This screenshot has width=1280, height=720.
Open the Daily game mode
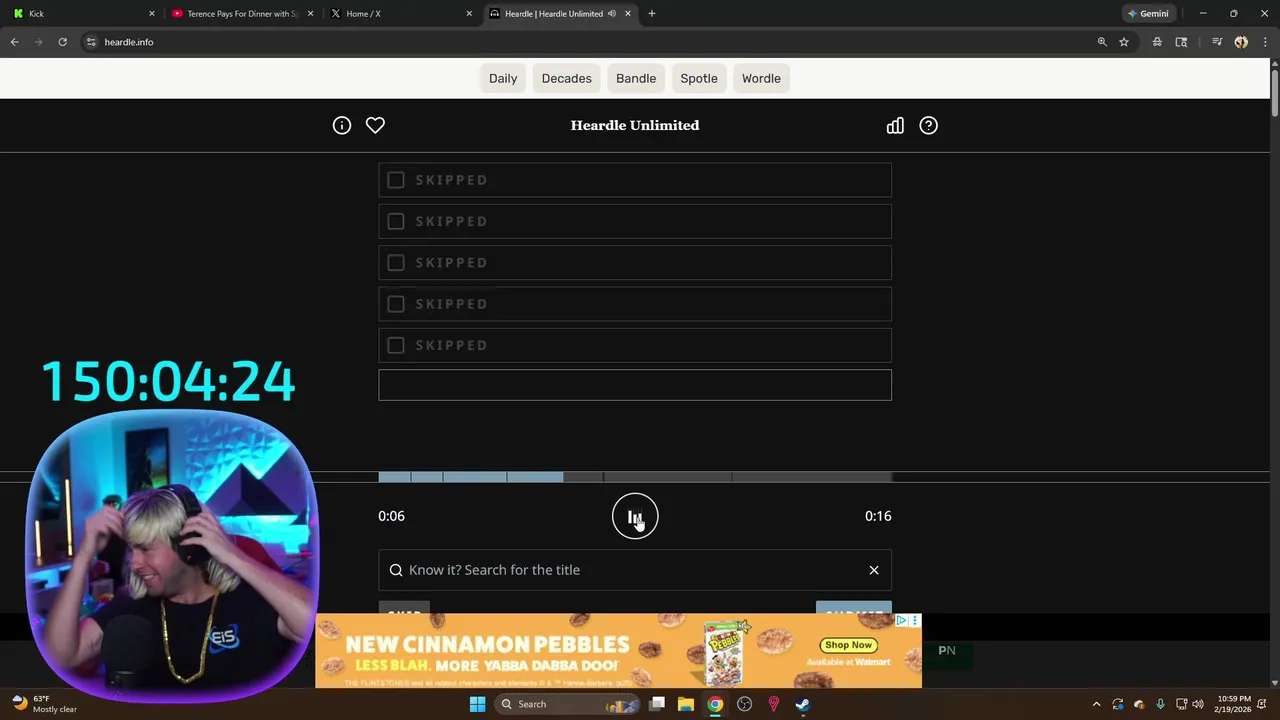(503, 78)
